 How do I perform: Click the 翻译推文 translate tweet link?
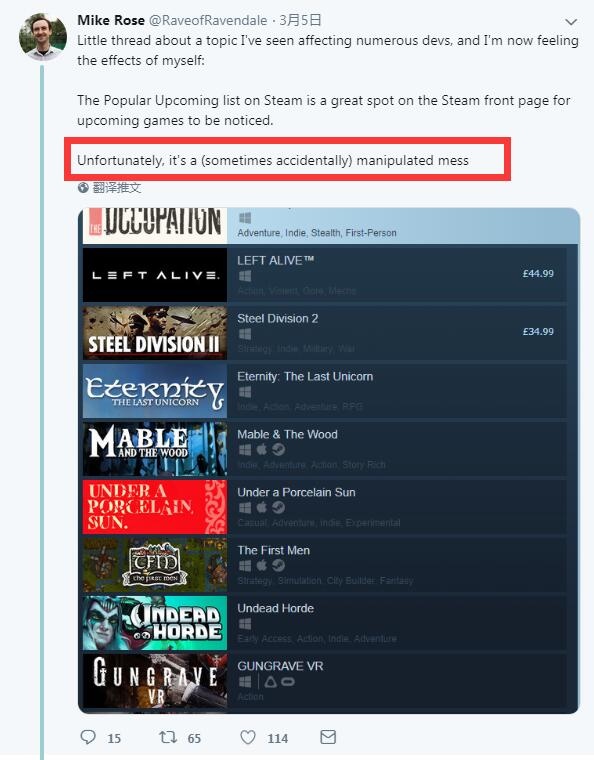[117, 188]
